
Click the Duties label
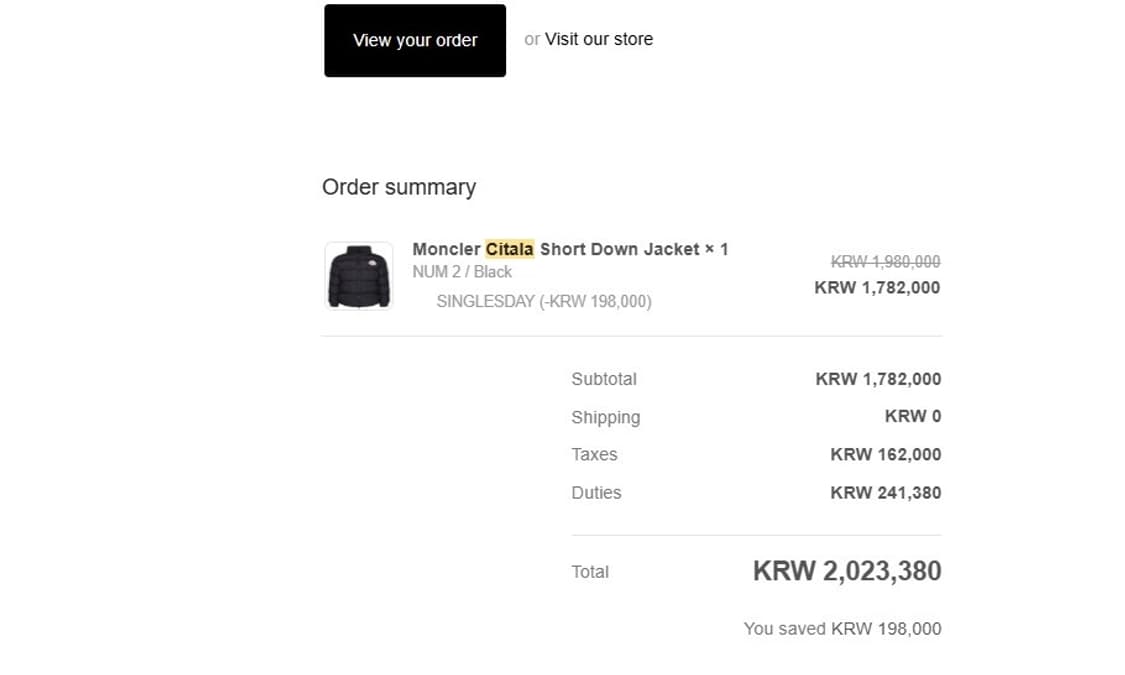coord(596,492)
